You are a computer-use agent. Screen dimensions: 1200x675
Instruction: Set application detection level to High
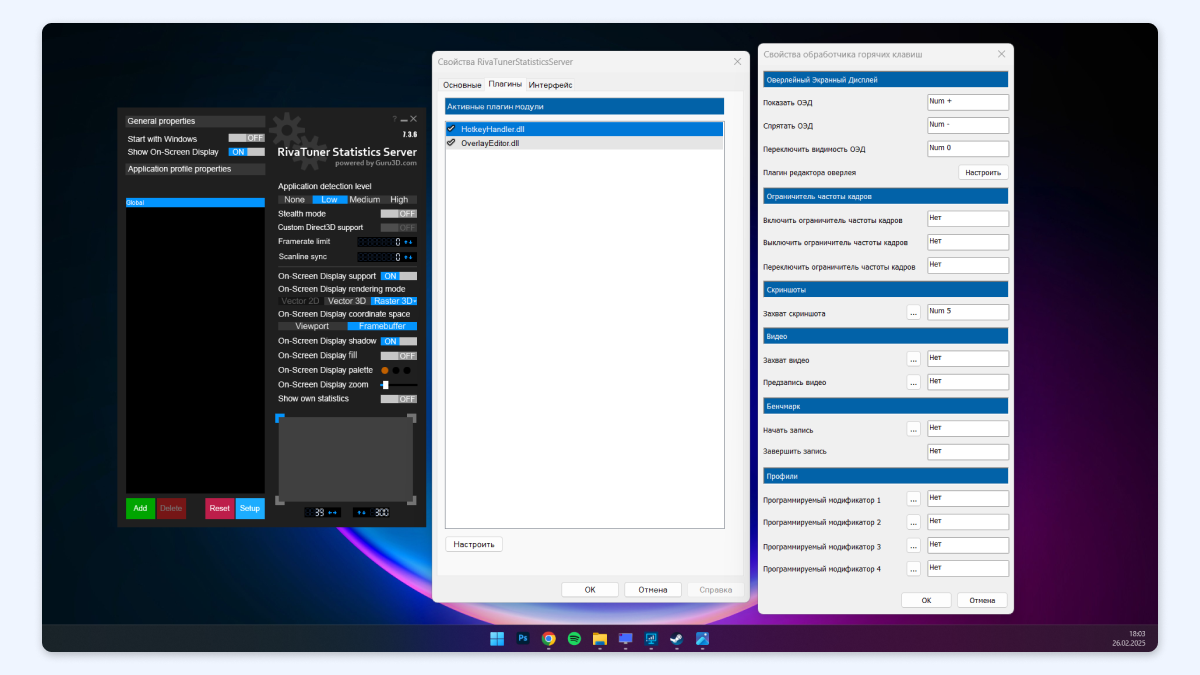pyautogui.click(x=400, y=200)
